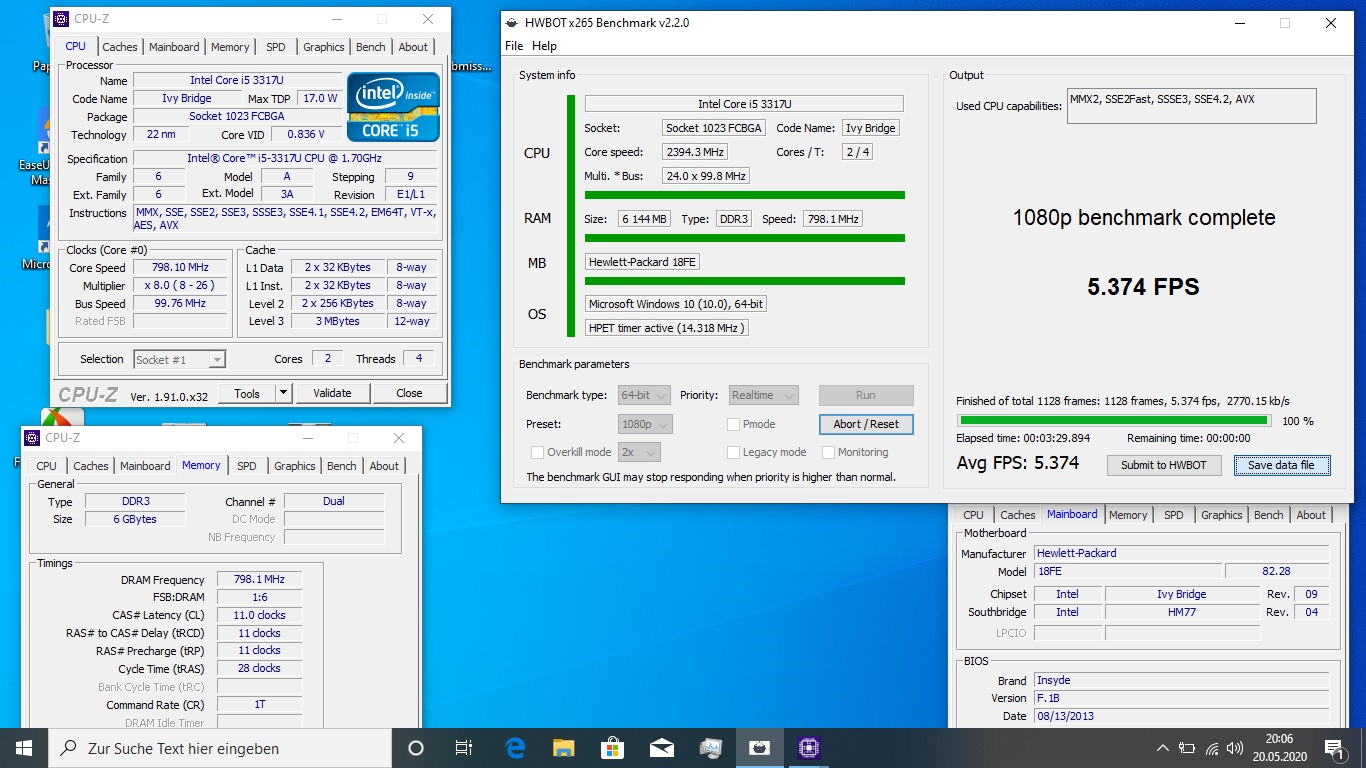Open the Windows Start menu
Screen dimensions: 1366x768
click(x=24, y=747)
